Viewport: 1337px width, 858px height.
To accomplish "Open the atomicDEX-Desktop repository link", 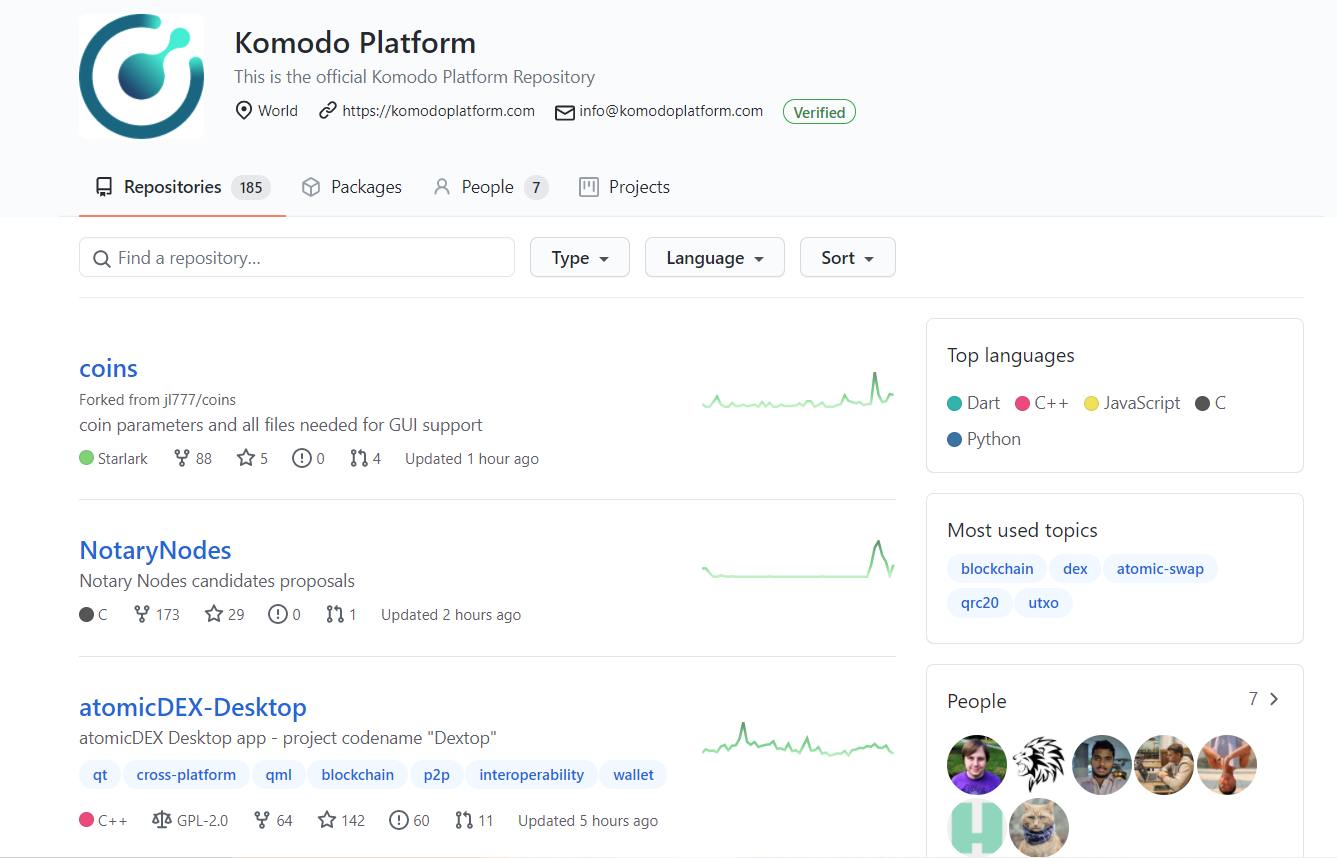I will 193,707.
